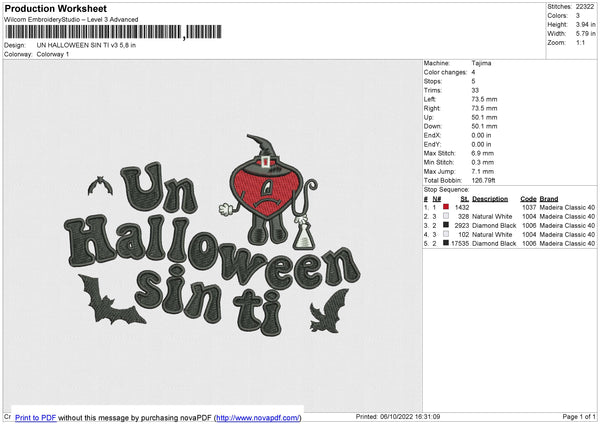Screen dimensions: 600x424
Task: Click the large bat at the design's lower left
Action: click(111, 300)
